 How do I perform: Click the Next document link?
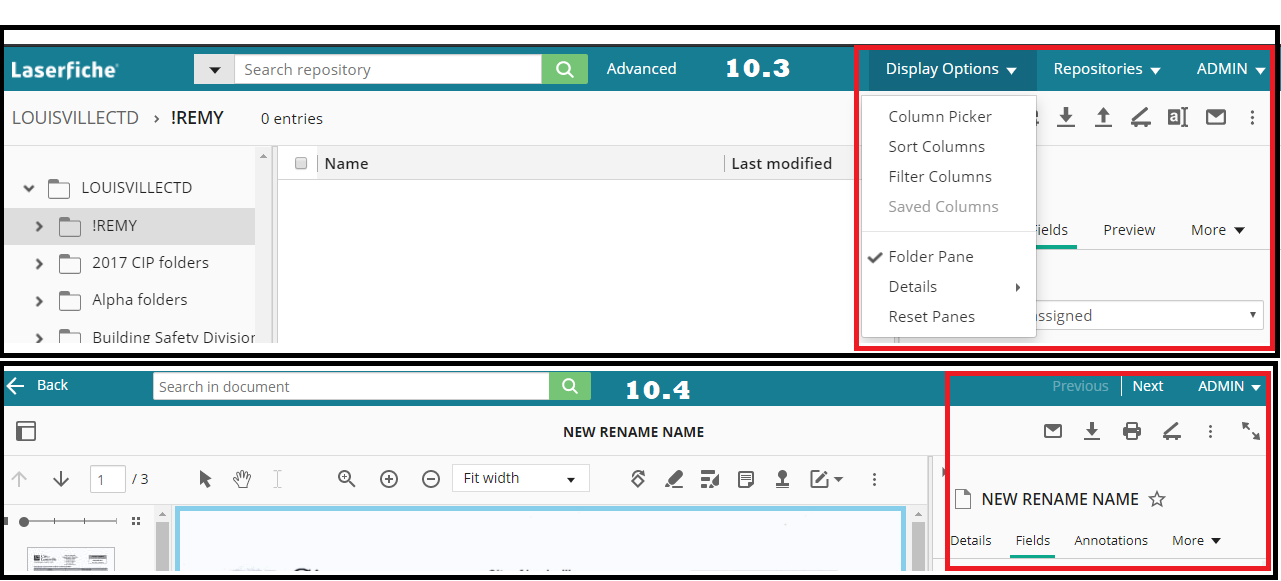click(1147, 386)
